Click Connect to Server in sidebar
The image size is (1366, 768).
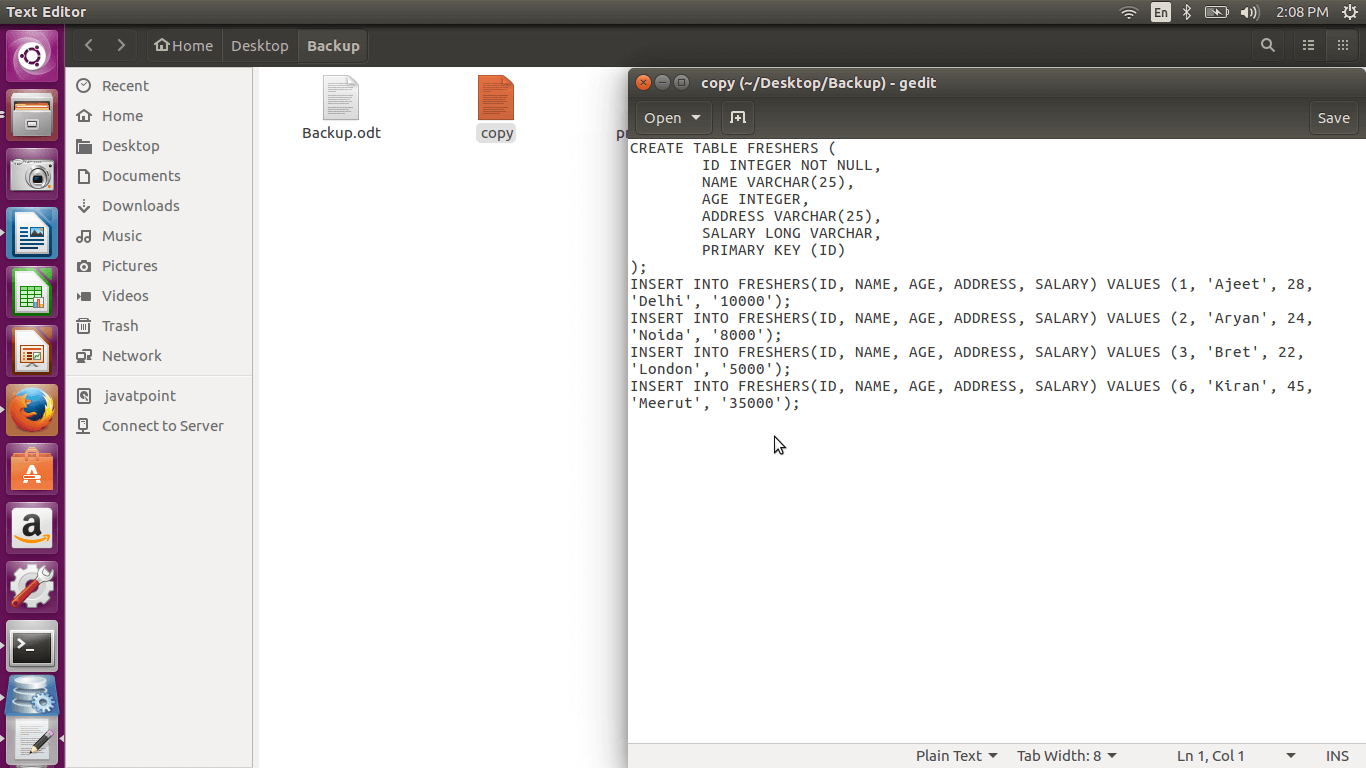[162, 426]
